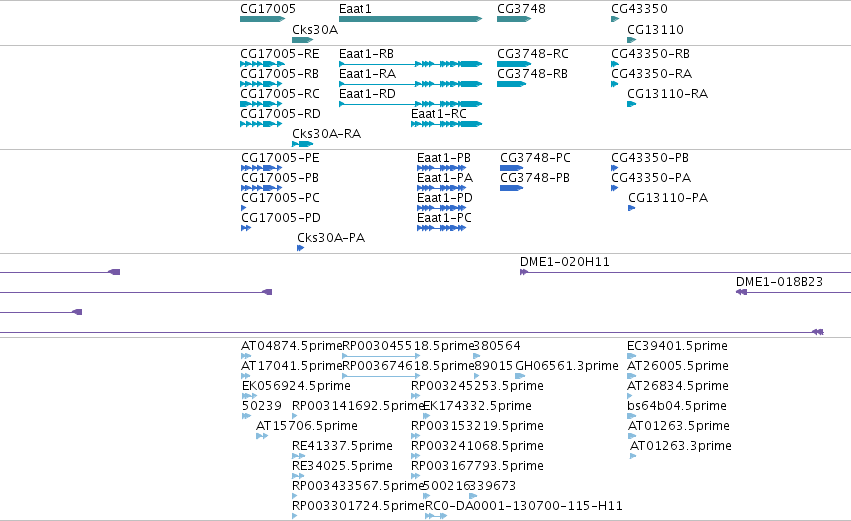Click EST AT04874.5prime
This screenshot has height=521, width=851.
pyautogui.click(x=291, y=346)
